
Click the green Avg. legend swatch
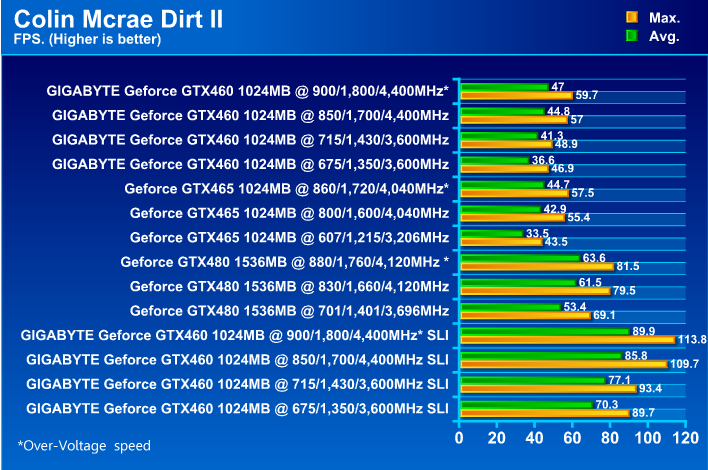pyautogui.click(x=632, y=36)
